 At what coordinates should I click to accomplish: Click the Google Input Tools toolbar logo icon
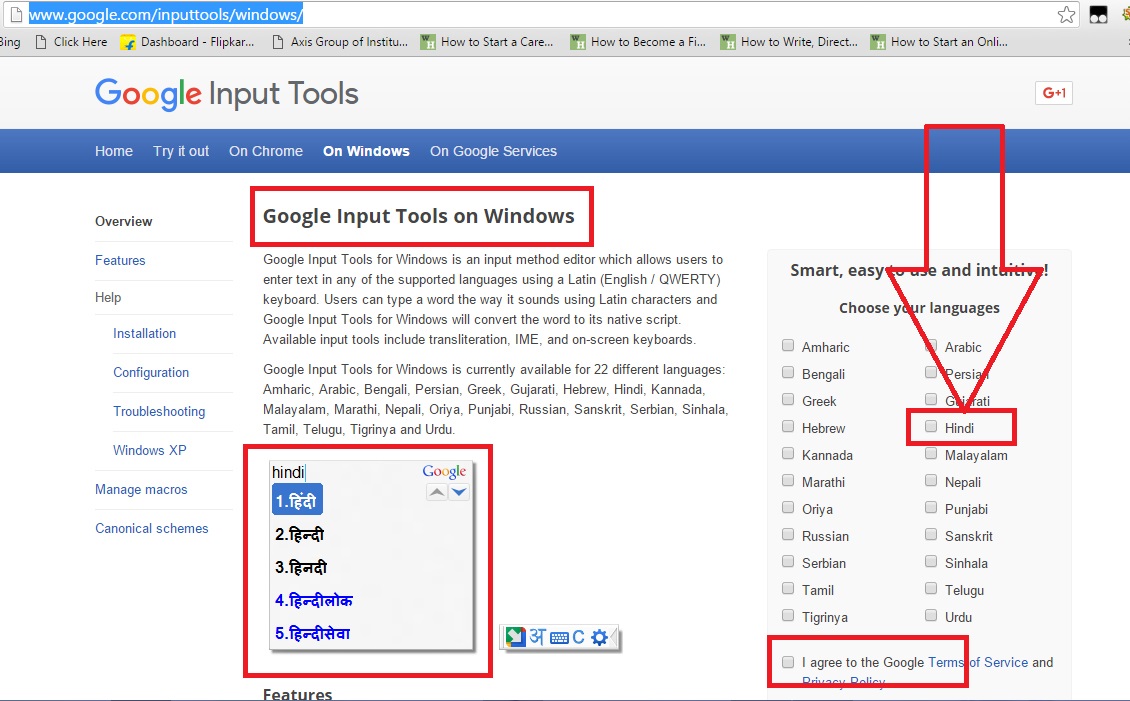click(515, 637)
